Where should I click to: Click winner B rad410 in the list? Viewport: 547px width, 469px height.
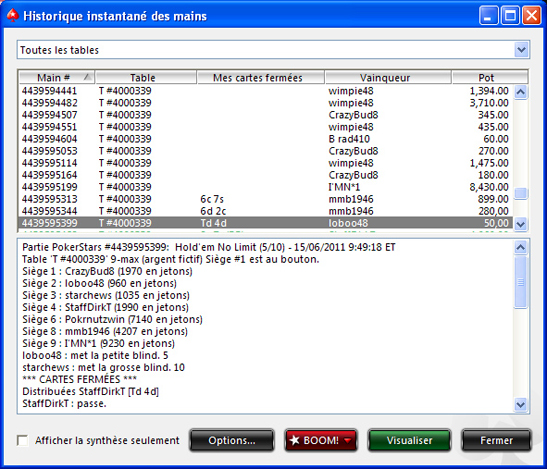pyautogui.click(x=349, y=139)
